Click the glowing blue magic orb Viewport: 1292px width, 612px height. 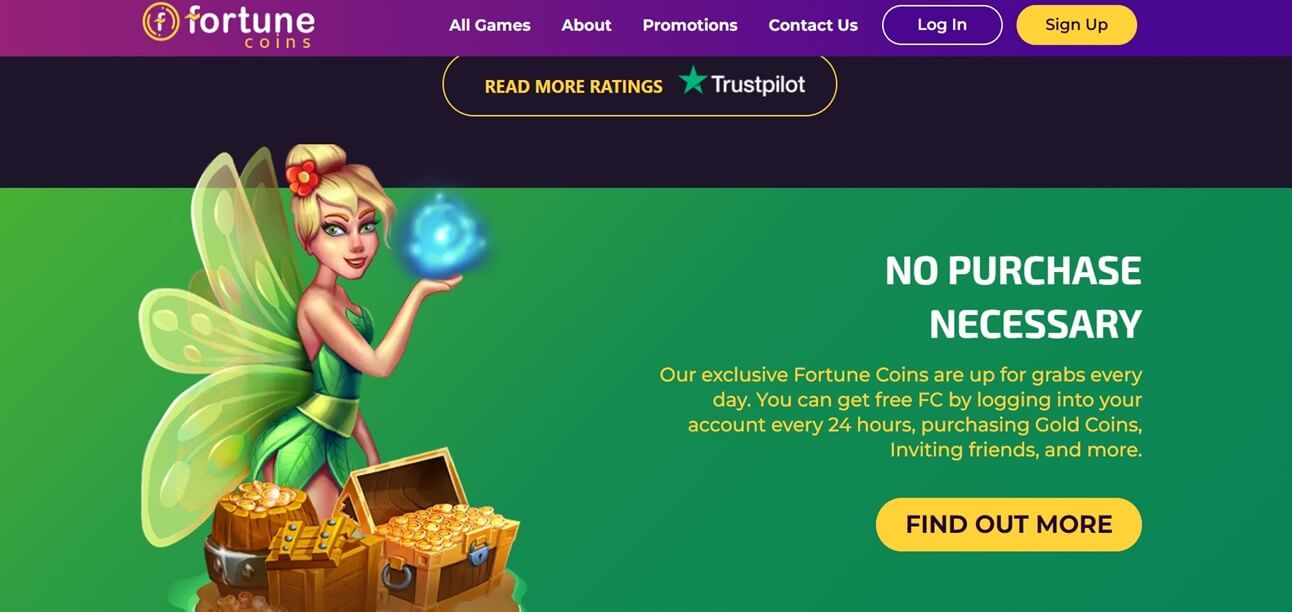442,237
